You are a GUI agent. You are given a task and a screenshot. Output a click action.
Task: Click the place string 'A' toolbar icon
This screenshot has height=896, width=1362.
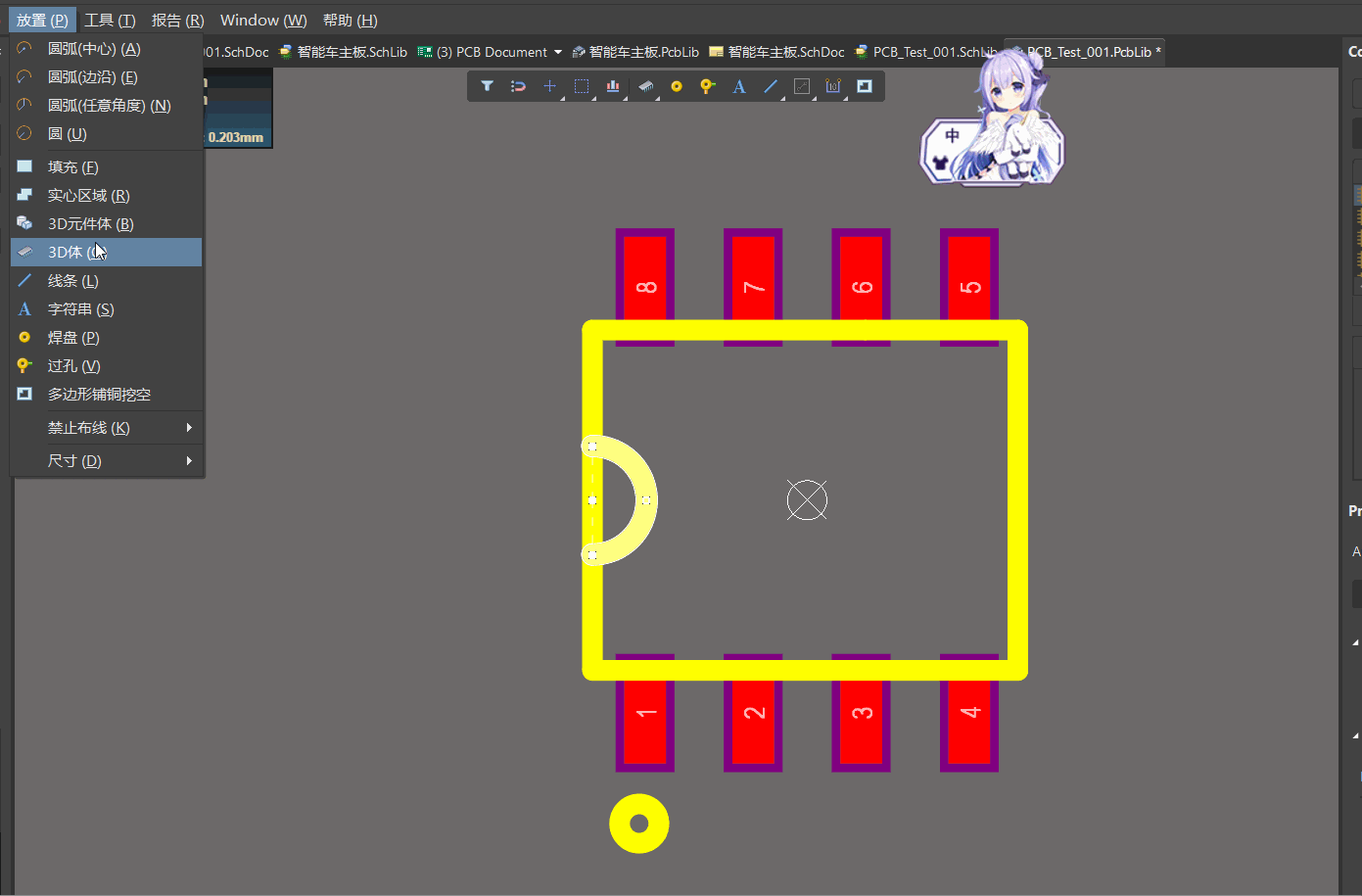(739, 86)
